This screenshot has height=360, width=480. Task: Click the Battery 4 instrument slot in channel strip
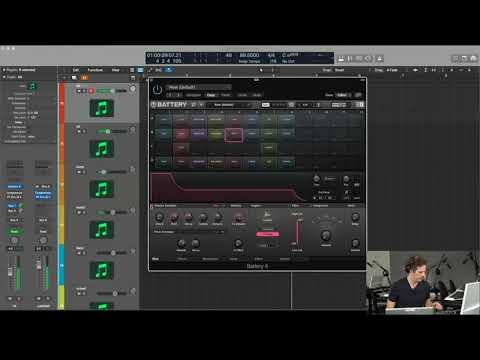click(x=14, y=187)
